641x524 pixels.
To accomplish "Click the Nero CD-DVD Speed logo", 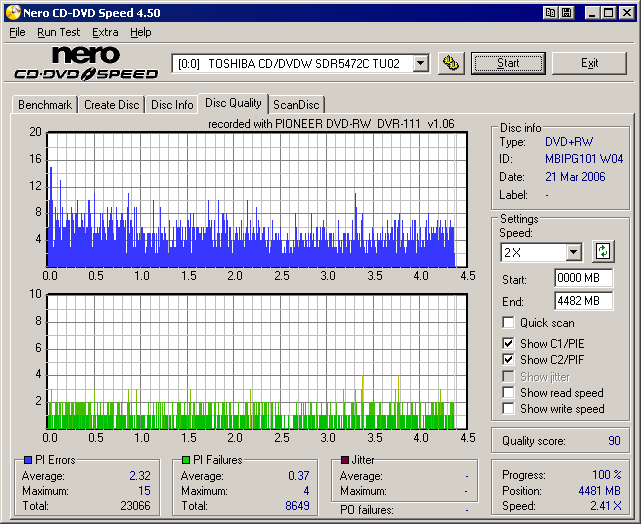I will [x=86, y=63].
